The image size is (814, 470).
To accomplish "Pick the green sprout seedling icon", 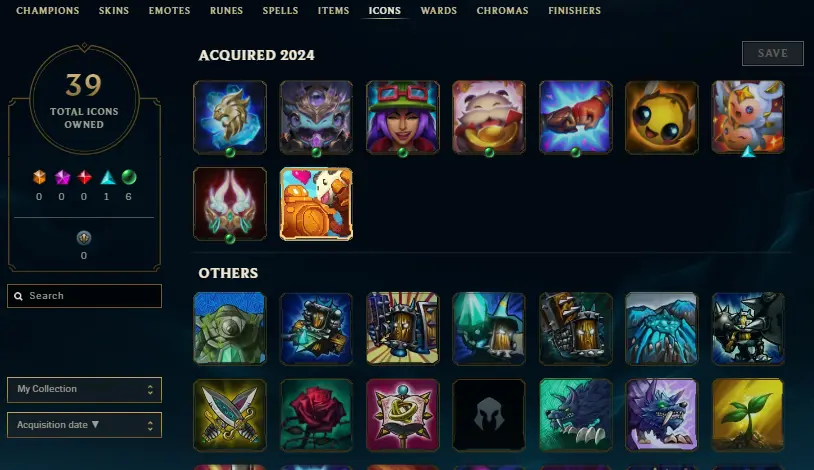I will point(748,414).
